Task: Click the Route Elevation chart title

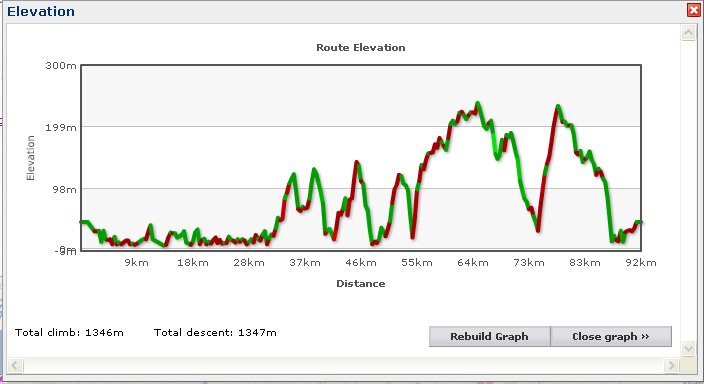Action: coord(361,48)
